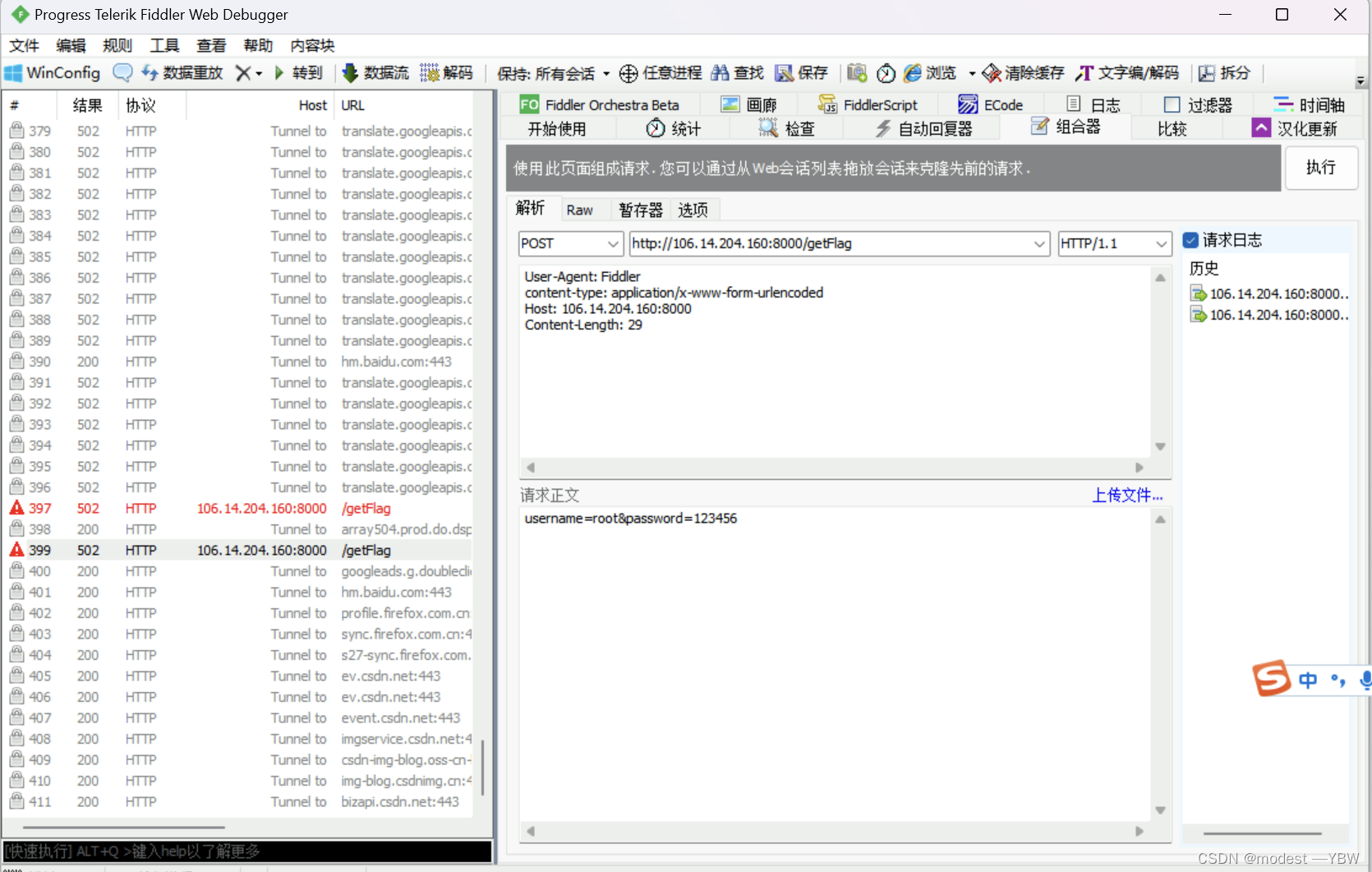Switch to the 画廊 tab

[x=748, y=104]
